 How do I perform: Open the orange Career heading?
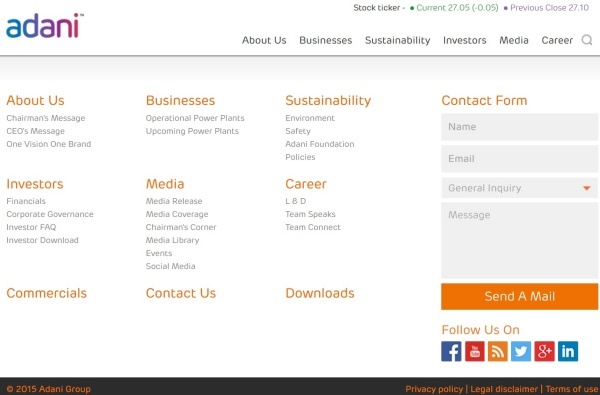click(306, 184)
